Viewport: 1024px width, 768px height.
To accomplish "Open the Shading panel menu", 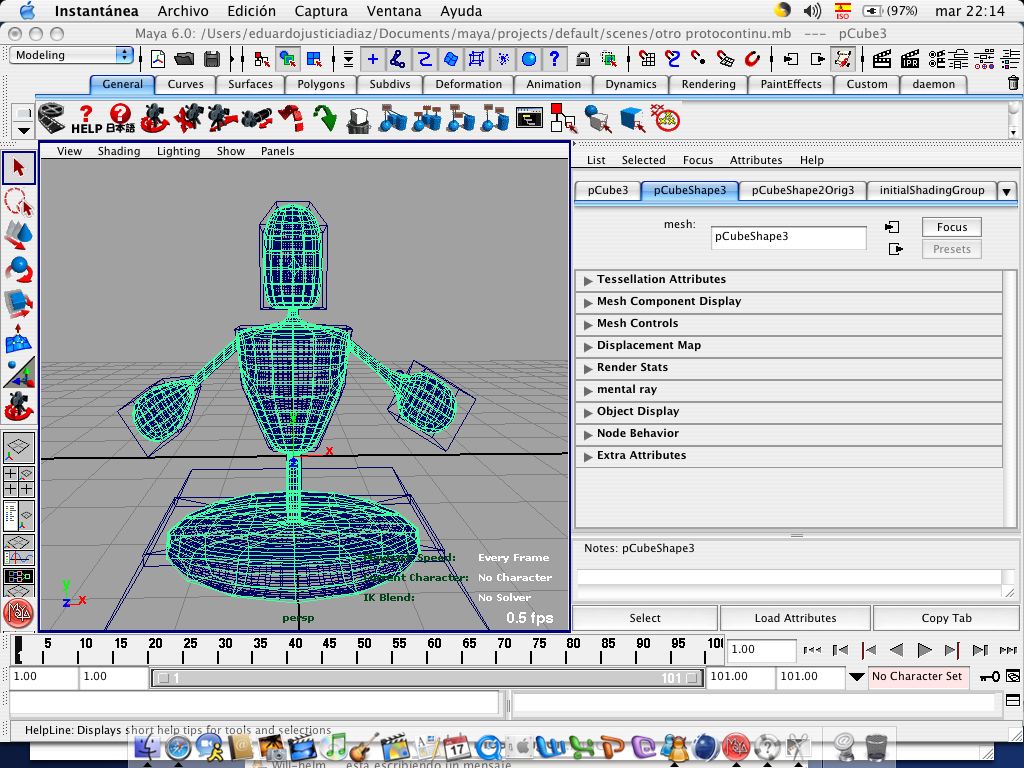I will (119, 151).
